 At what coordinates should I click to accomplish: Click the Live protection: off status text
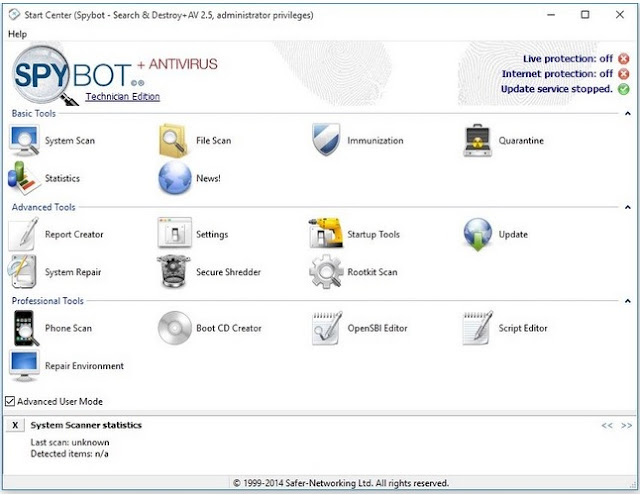[x=568, y=59]
